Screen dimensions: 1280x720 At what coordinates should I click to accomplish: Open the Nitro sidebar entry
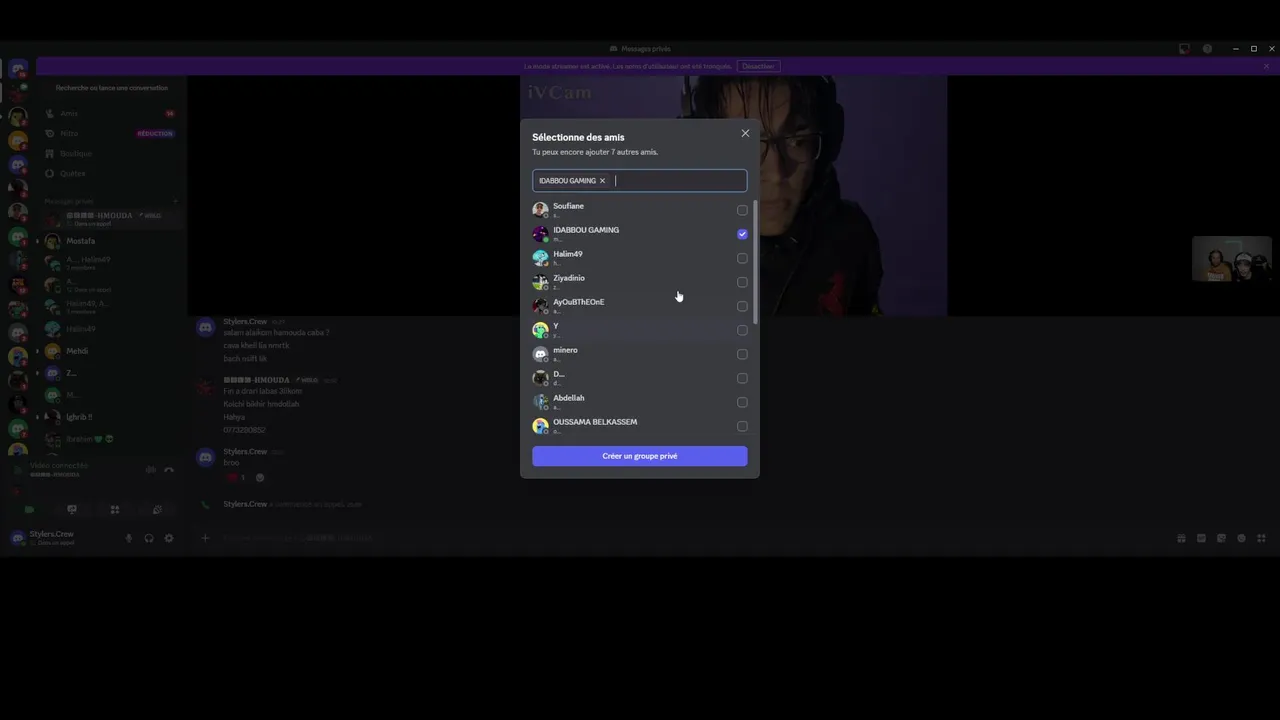click(x=110, y=133)
